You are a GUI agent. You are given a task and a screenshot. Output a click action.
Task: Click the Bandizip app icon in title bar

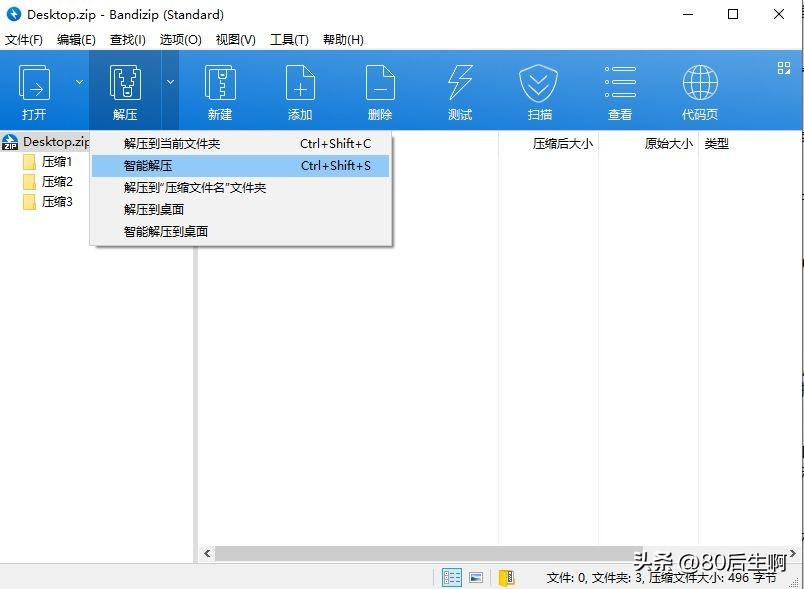(x=14, y=14)
